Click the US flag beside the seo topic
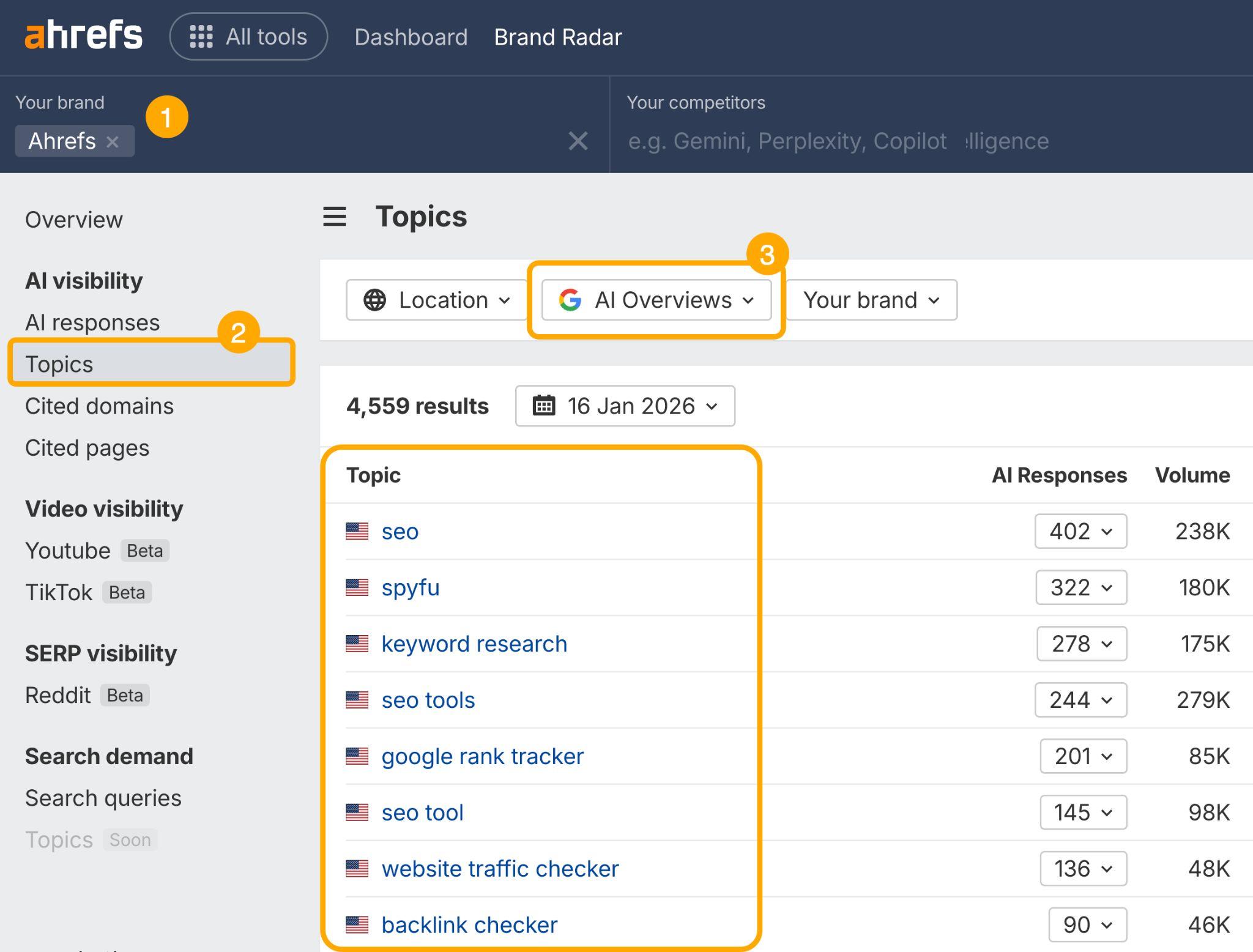1253x952 pixels. 357,531
